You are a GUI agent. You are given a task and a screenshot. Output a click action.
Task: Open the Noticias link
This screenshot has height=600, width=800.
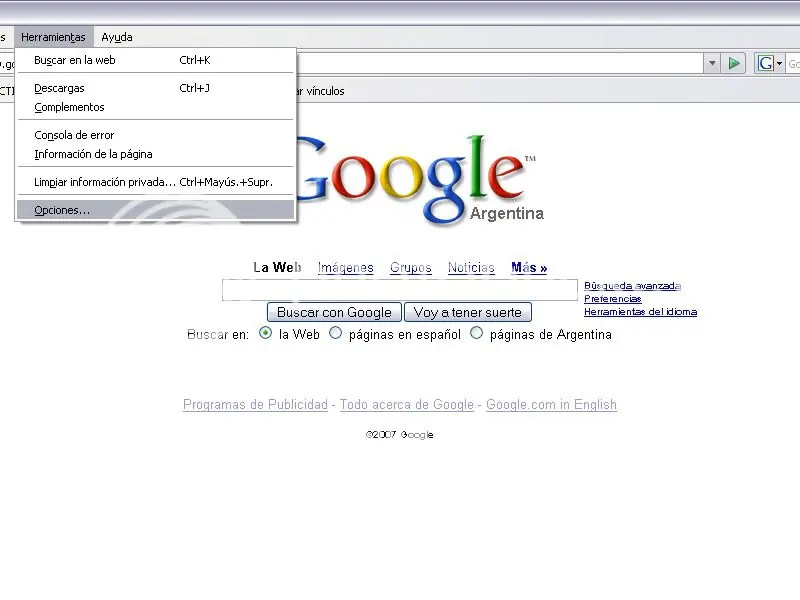[x=471, y=267]
